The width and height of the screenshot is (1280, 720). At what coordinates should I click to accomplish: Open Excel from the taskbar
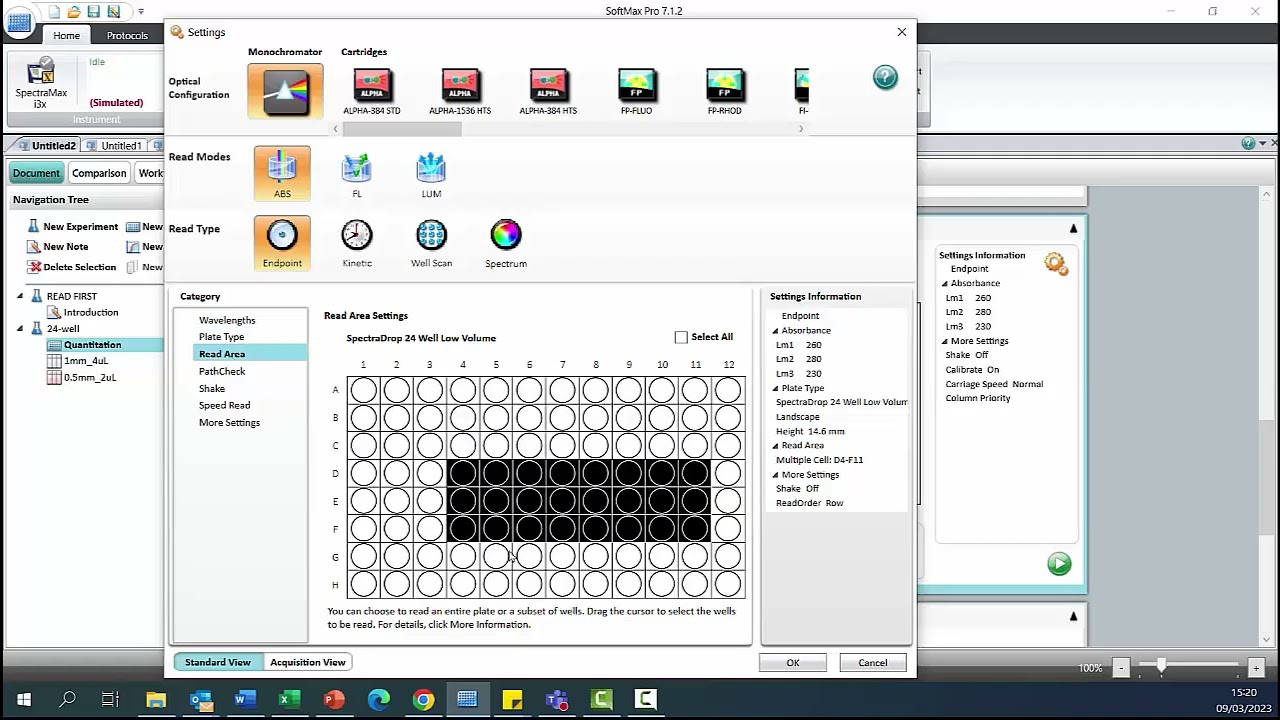point(288,699)
